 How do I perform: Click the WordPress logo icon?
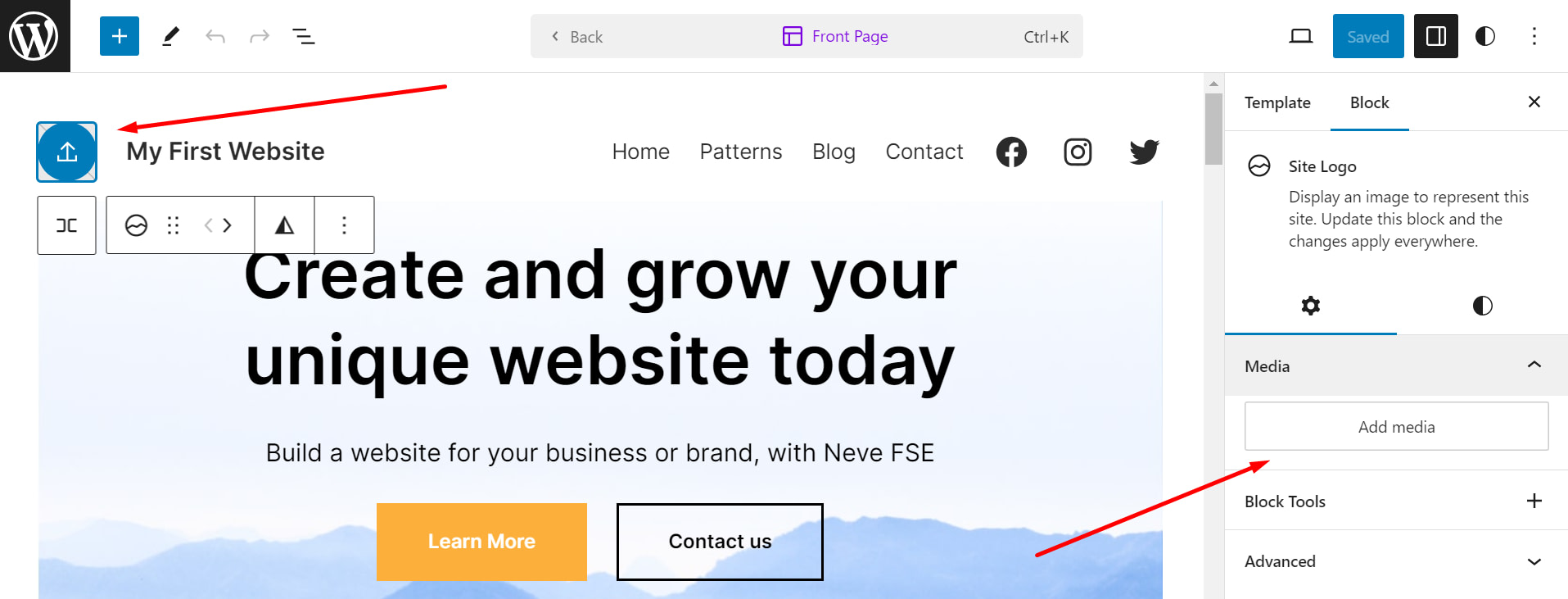click(34, 34)
